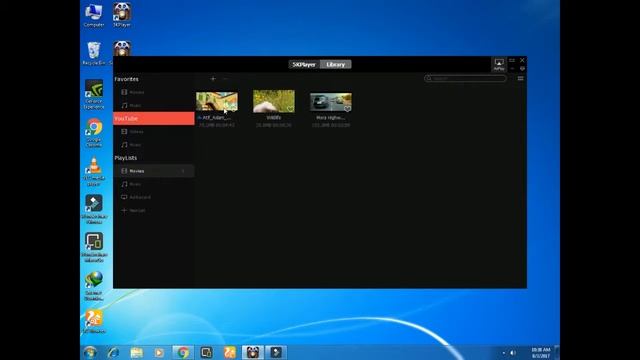
Task: Click in the library search field
Action: [x=465, y=78]
